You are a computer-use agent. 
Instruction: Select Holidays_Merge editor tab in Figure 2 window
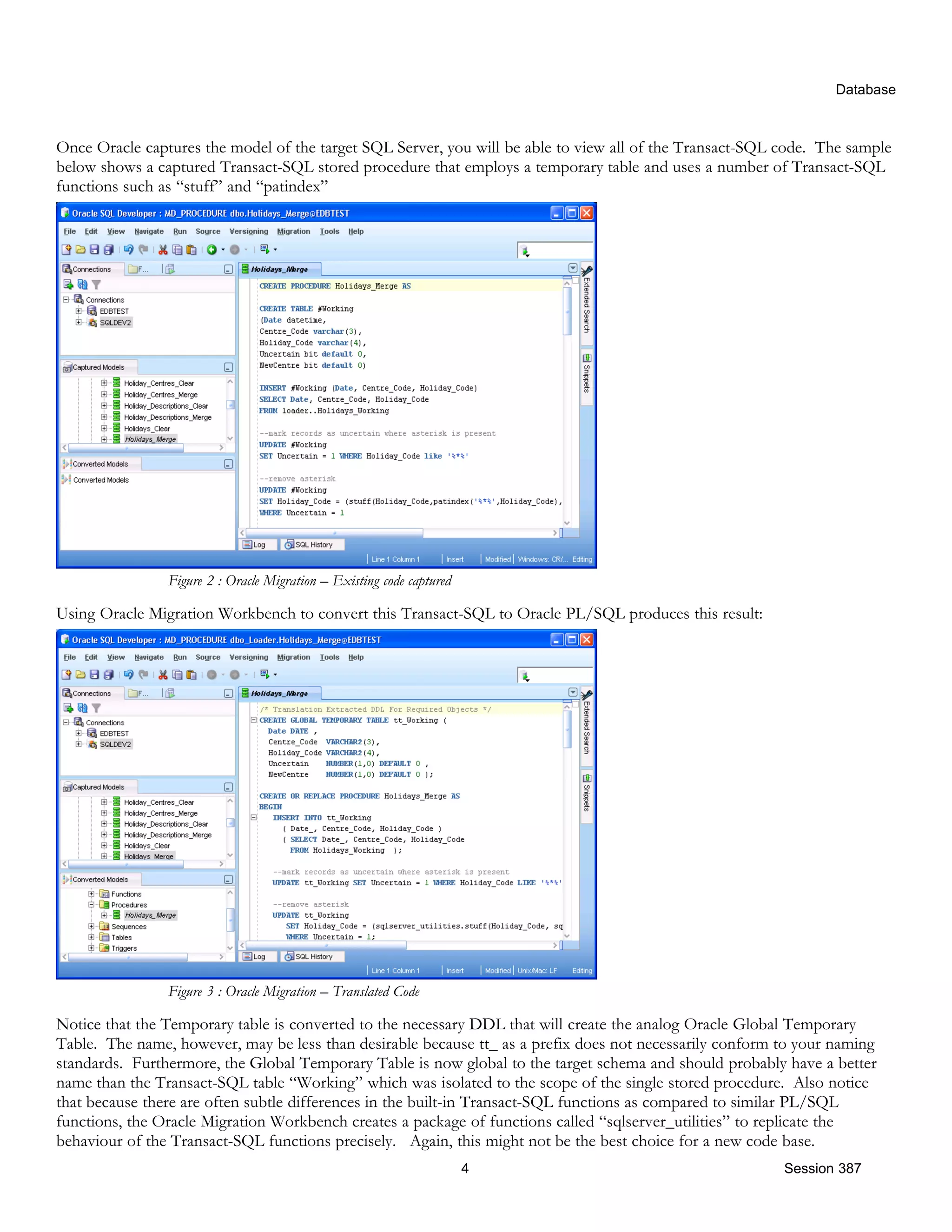coord(280,269)
